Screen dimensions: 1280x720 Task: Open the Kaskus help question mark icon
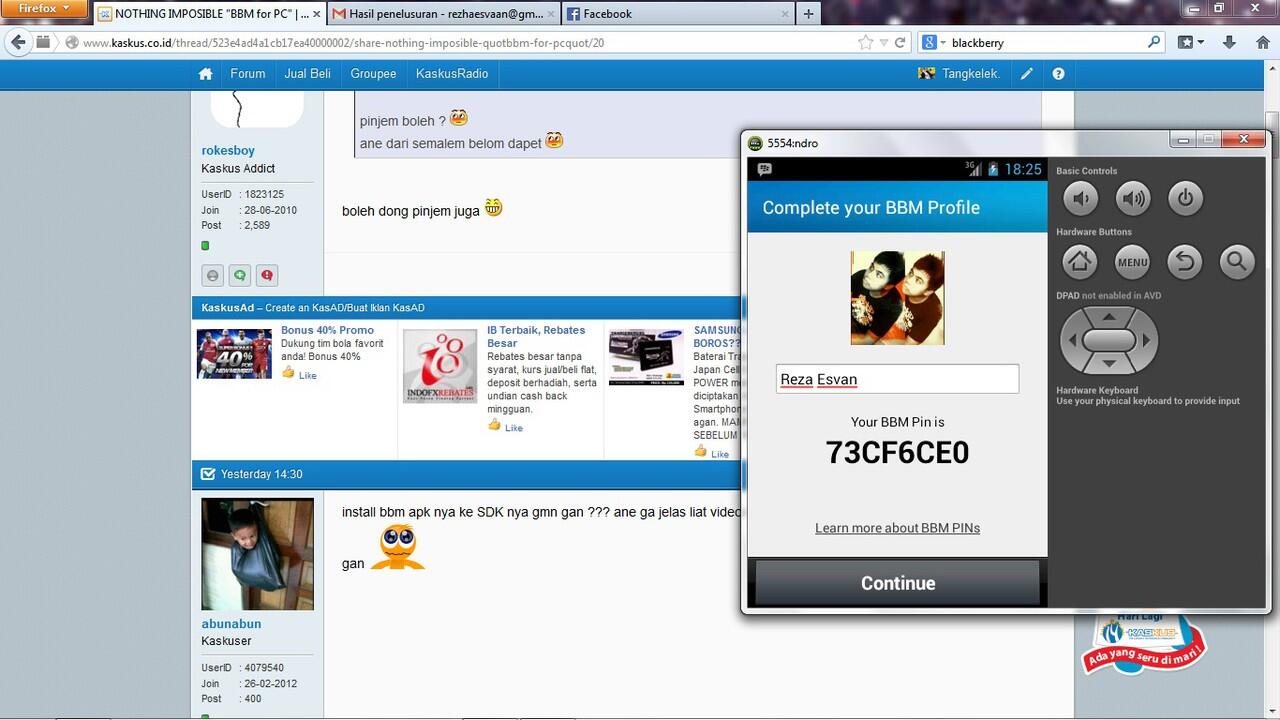[x=1058, y=74]
